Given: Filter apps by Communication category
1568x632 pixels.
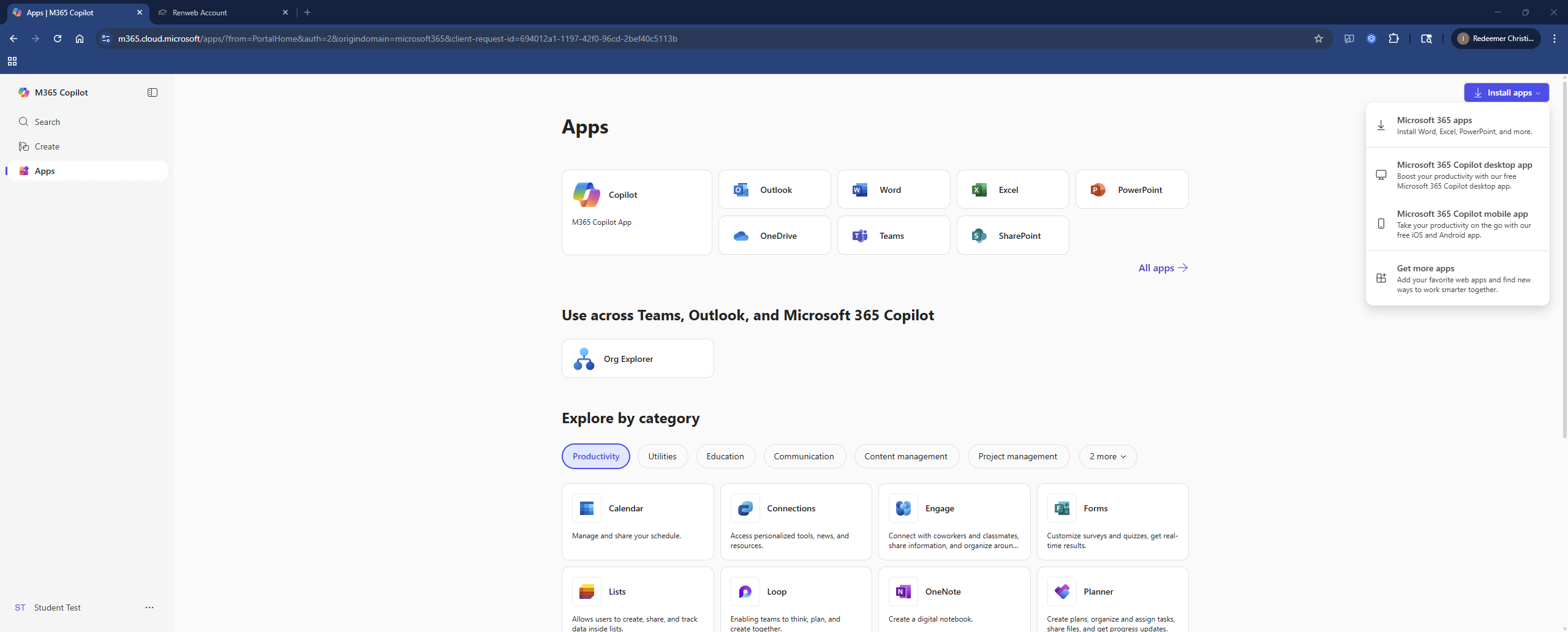Looking at the screenshot, I should (804, 457).
